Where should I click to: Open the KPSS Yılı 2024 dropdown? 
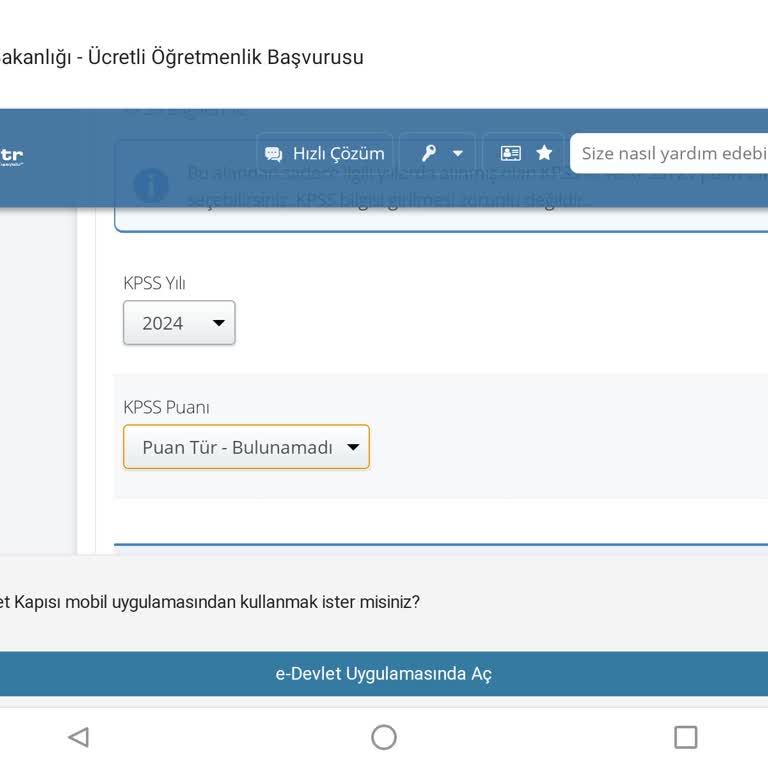pyautogui.click(x=179, y=323)
